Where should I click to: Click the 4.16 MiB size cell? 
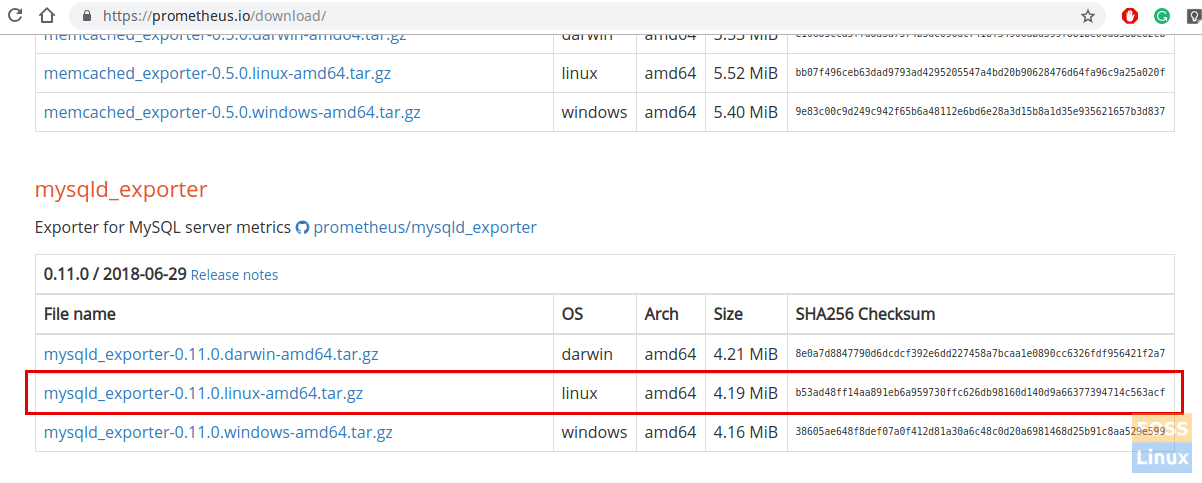pos(746,433)
